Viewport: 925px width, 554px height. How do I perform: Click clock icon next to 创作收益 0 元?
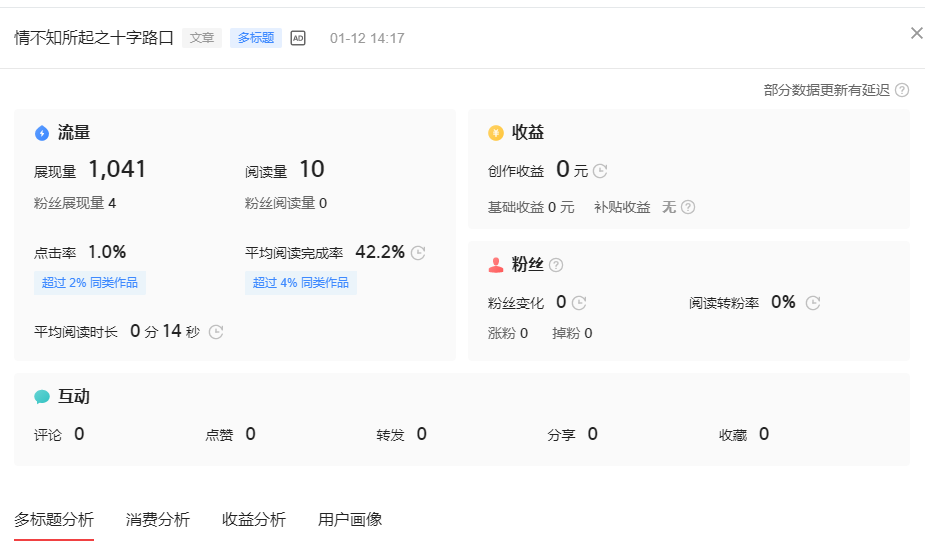point(600,171)
